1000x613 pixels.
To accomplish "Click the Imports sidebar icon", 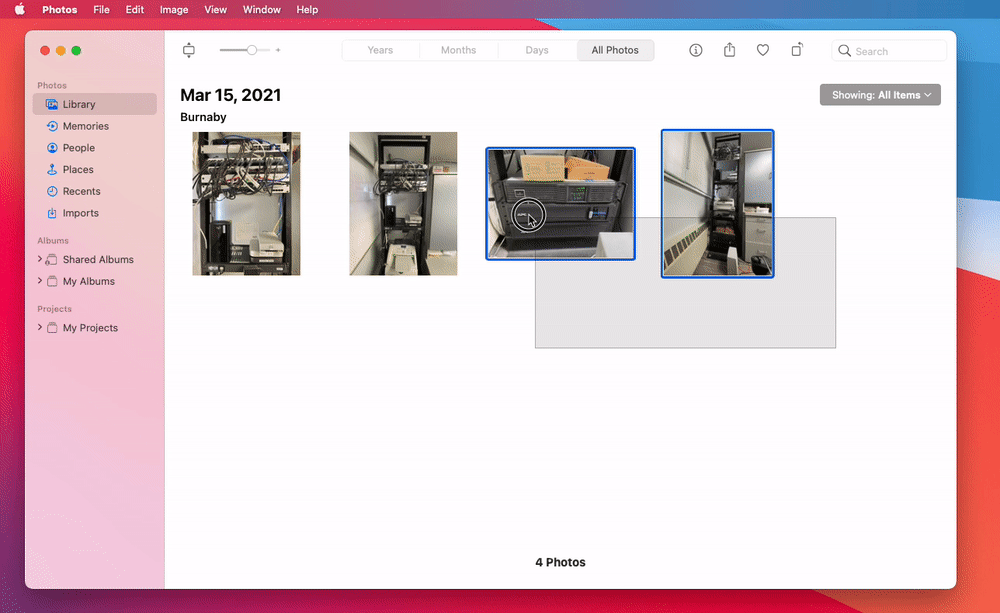I will [x=52, y=212].
